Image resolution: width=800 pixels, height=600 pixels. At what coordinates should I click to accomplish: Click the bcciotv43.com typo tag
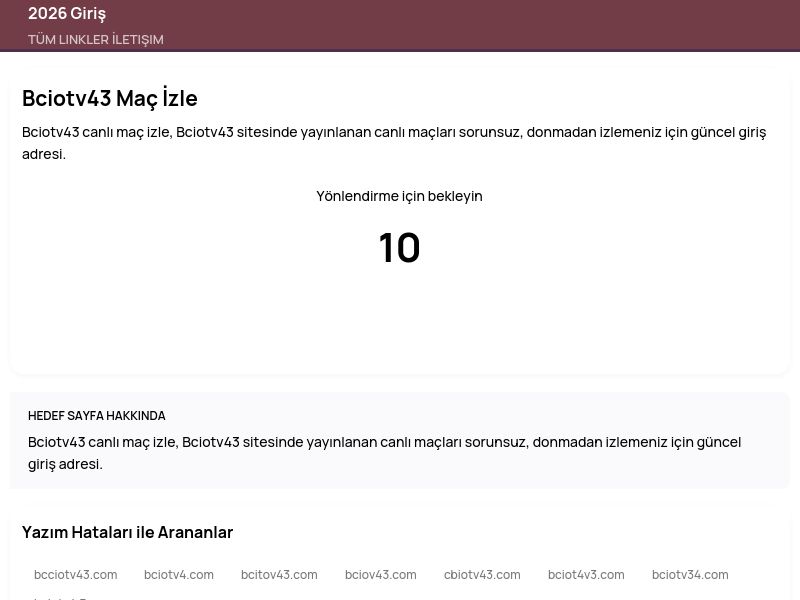75,574
